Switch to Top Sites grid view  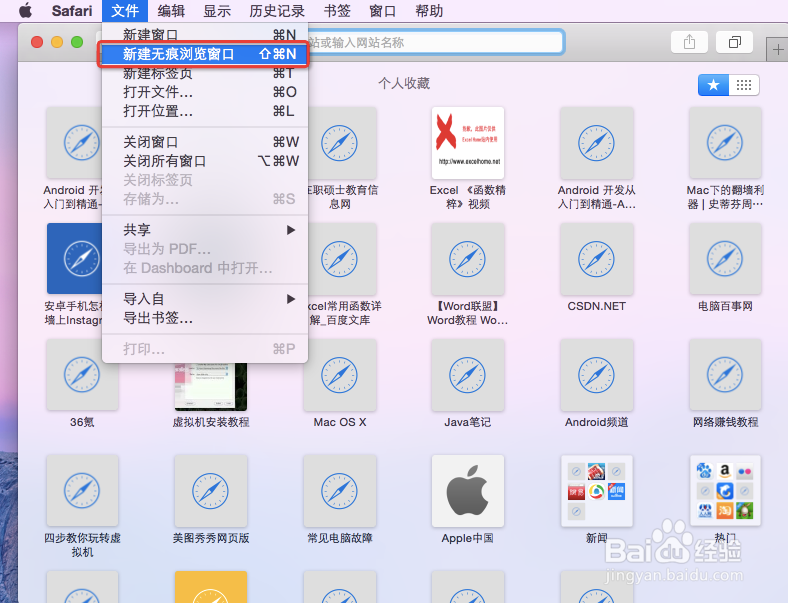(x=744, y=85)
